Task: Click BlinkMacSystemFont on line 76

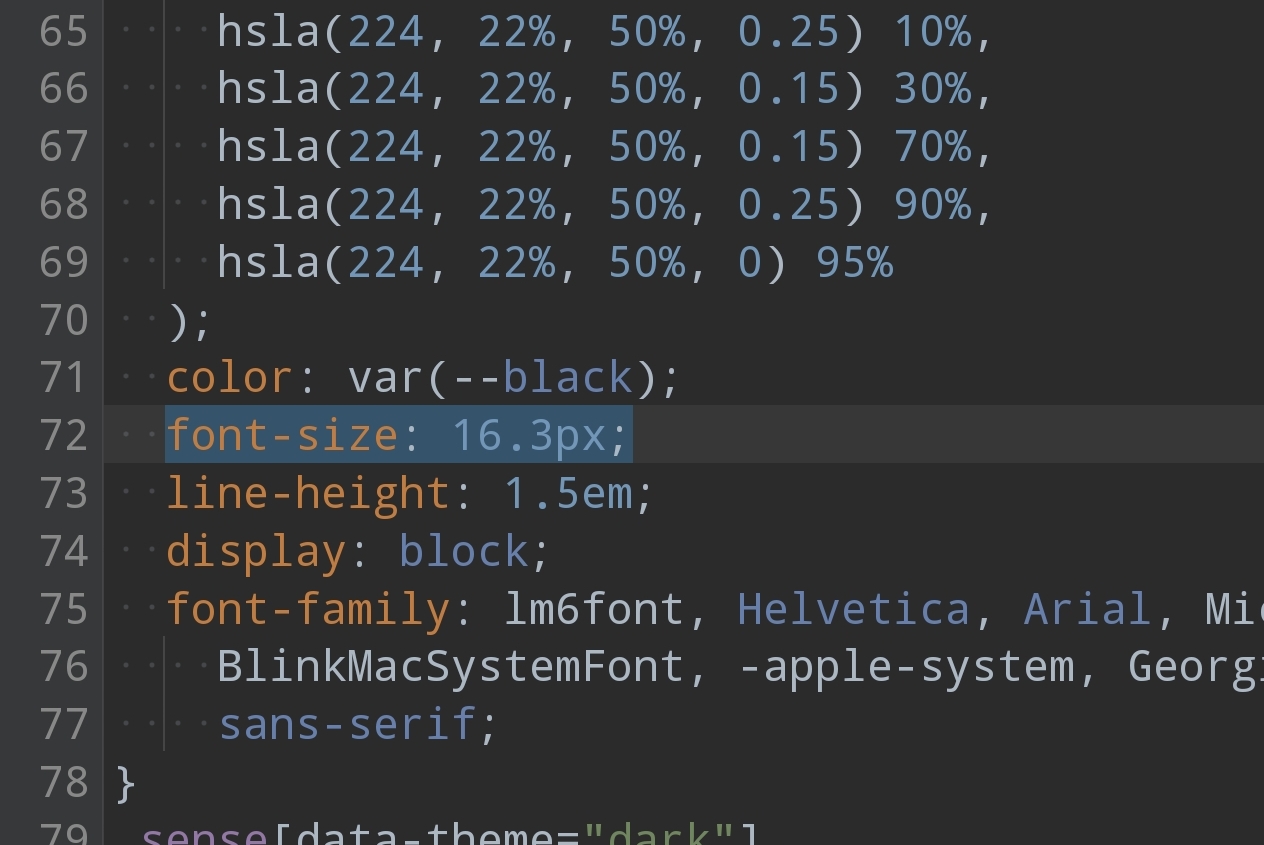Action: pos(450,667)
